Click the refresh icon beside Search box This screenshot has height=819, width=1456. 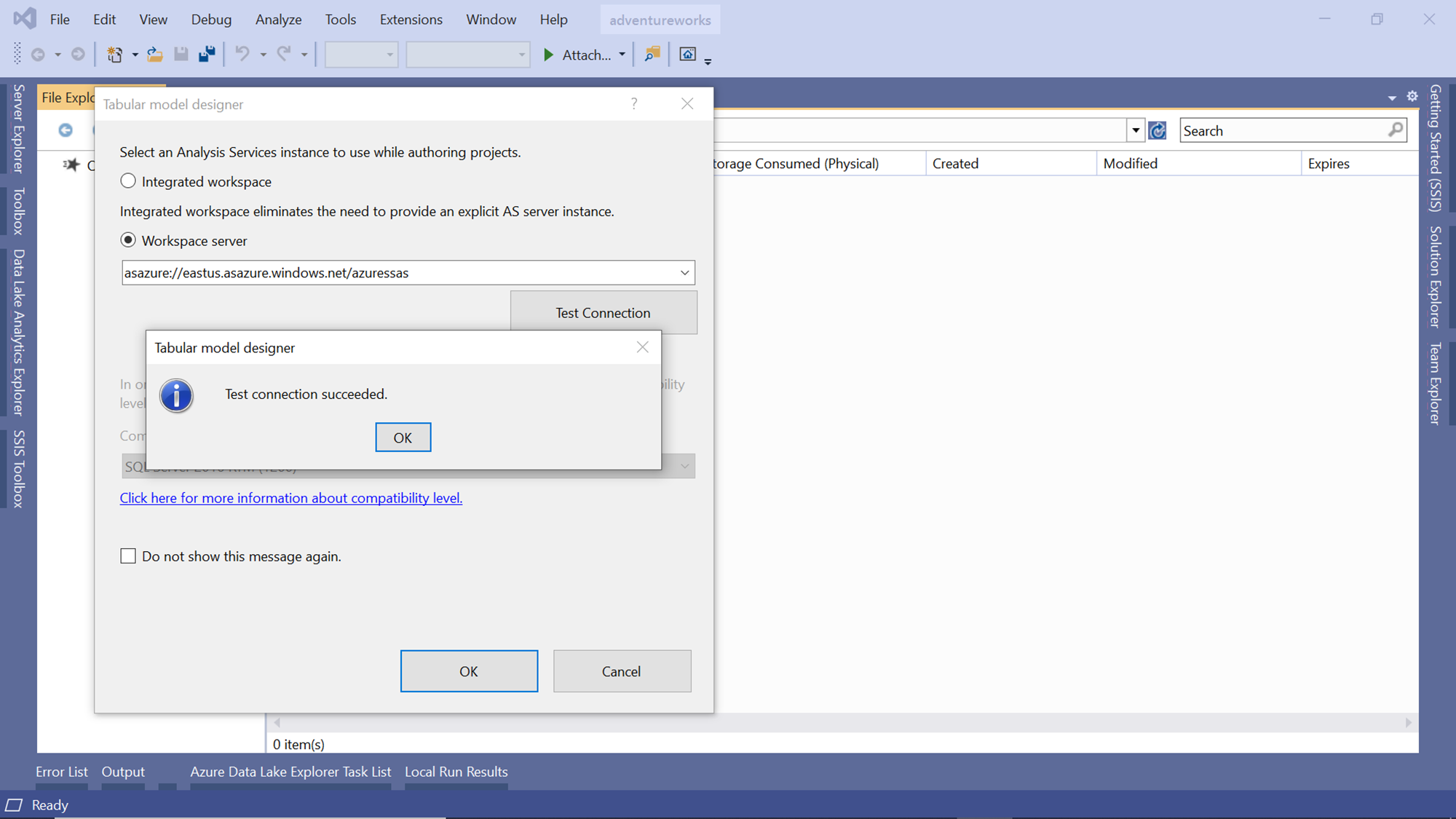1158,131
